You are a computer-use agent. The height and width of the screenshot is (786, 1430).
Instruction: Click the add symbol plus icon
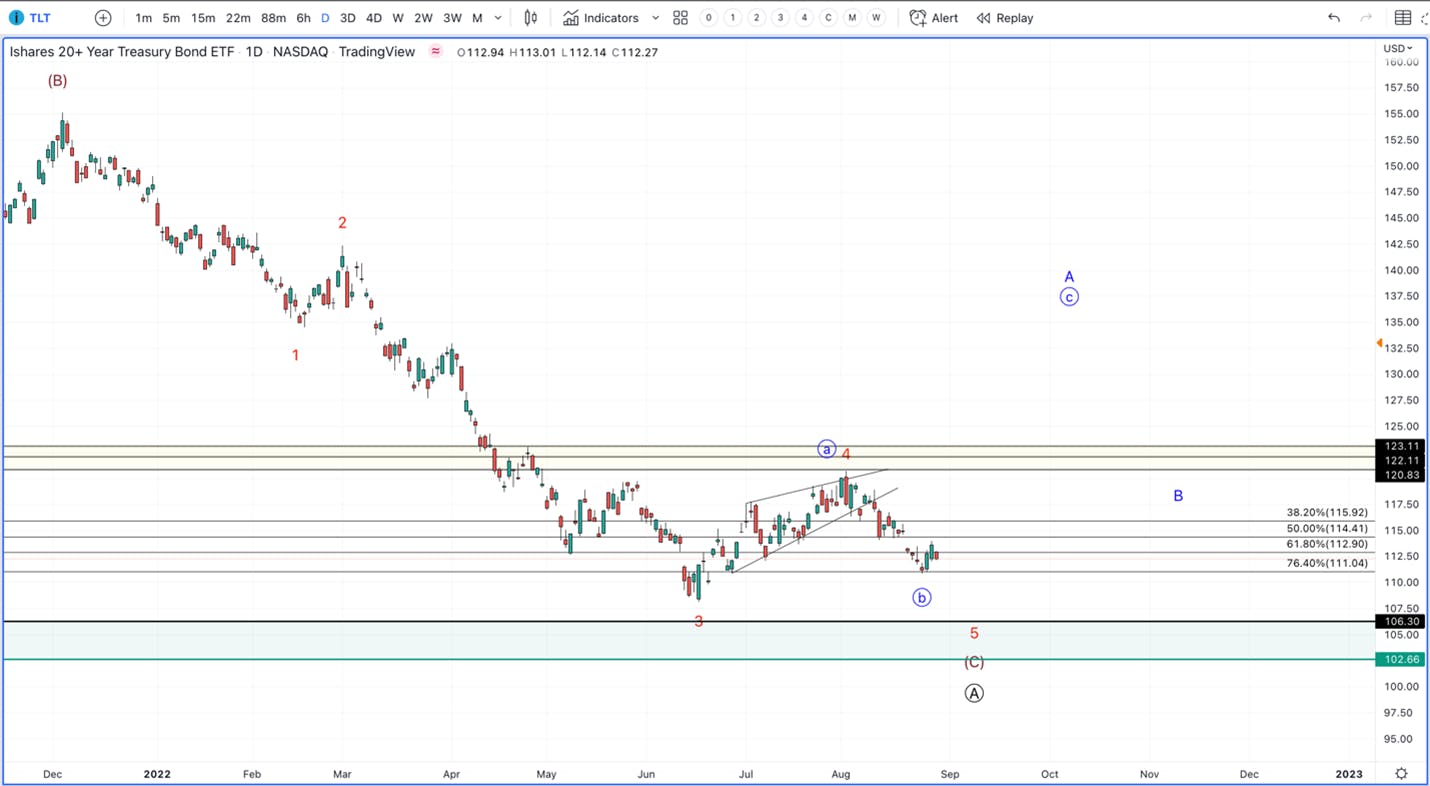click(103, 18)
